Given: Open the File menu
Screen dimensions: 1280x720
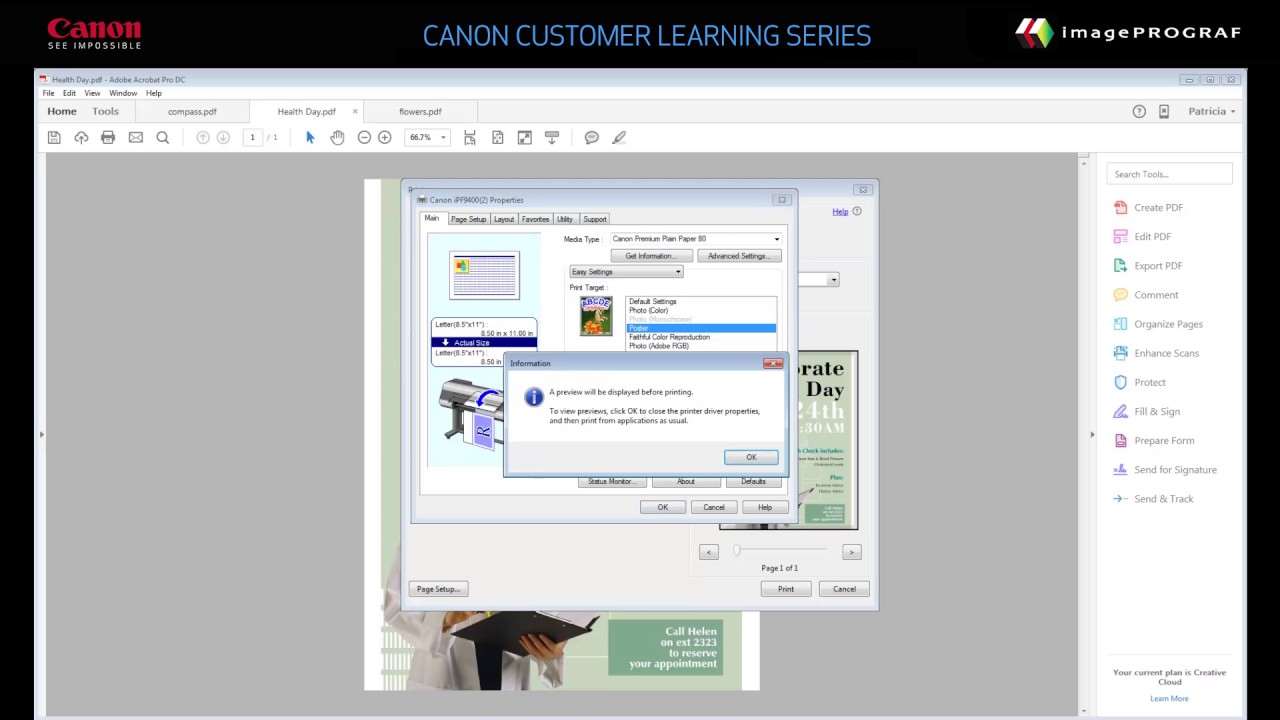Looking at the screenshot, I should tap(48, 93).
